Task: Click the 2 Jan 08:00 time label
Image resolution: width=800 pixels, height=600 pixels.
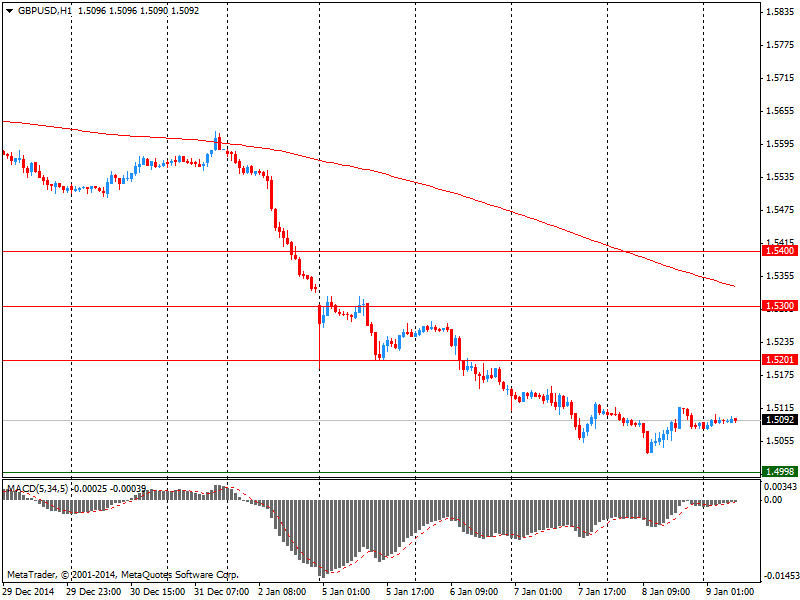Action: [x=282, y=592]
